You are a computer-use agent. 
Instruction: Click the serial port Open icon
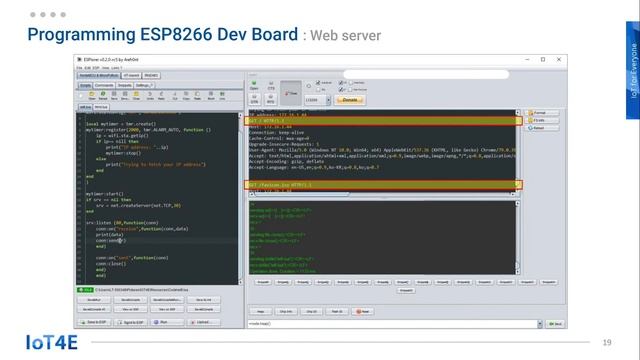tap(254, 85)
